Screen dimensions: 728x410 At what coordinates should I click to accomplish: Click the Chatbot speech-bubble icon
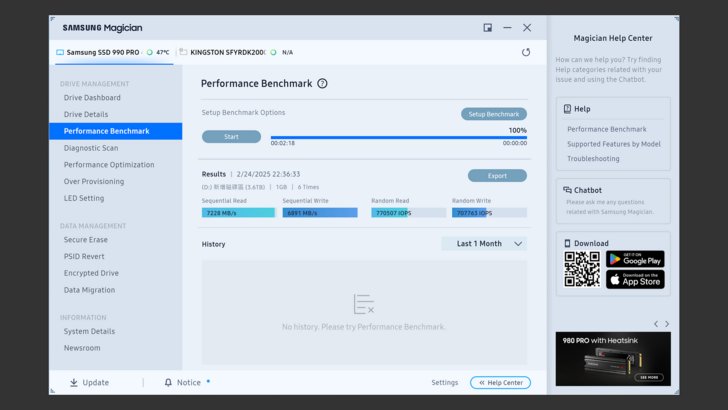[x=567, y=190]
